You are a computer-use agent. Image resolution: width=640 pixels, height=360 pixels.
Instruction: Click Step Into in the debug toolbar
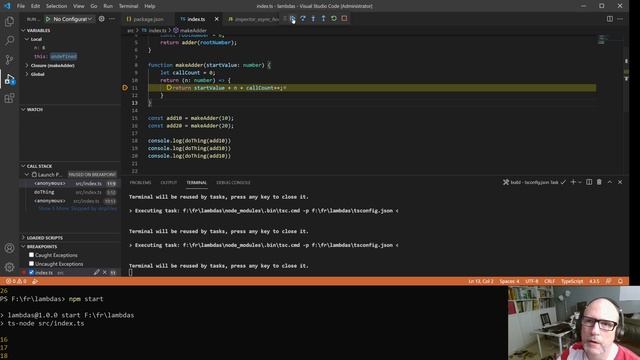click(x=313, y=19)
